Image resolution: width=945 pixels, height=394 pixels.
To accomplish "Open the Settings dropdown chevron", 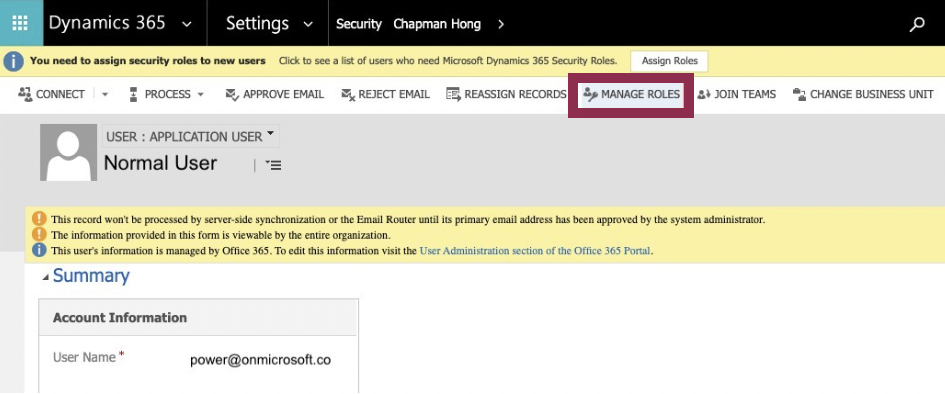I will point(308,25).
